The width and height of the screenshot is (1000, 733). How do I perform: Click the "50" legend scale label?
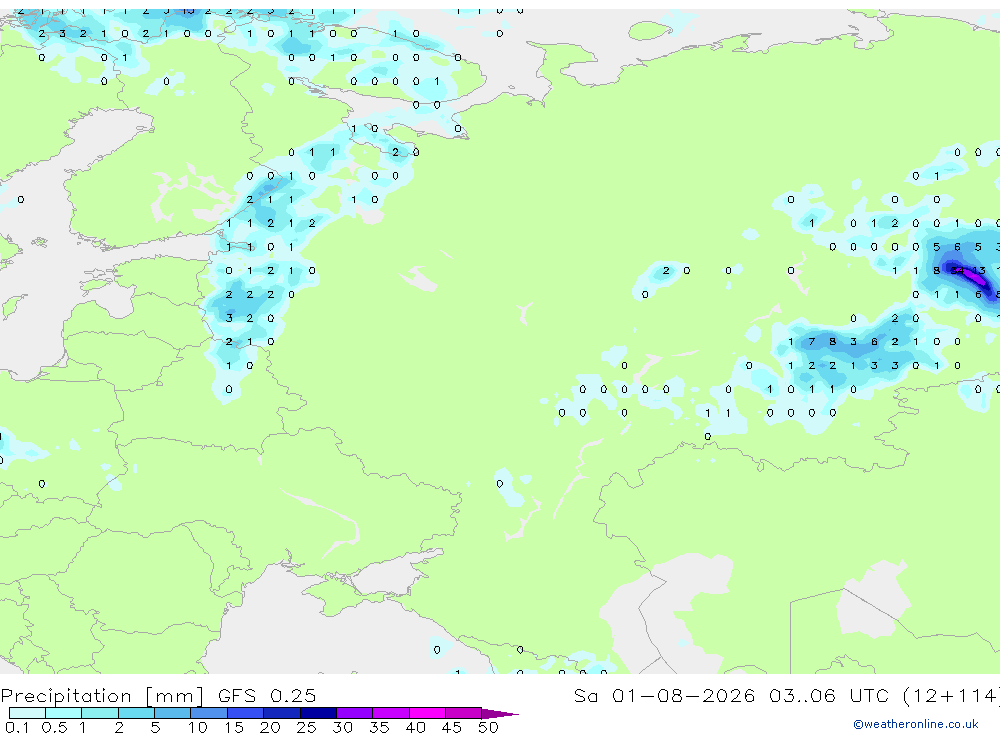point(488,727)
